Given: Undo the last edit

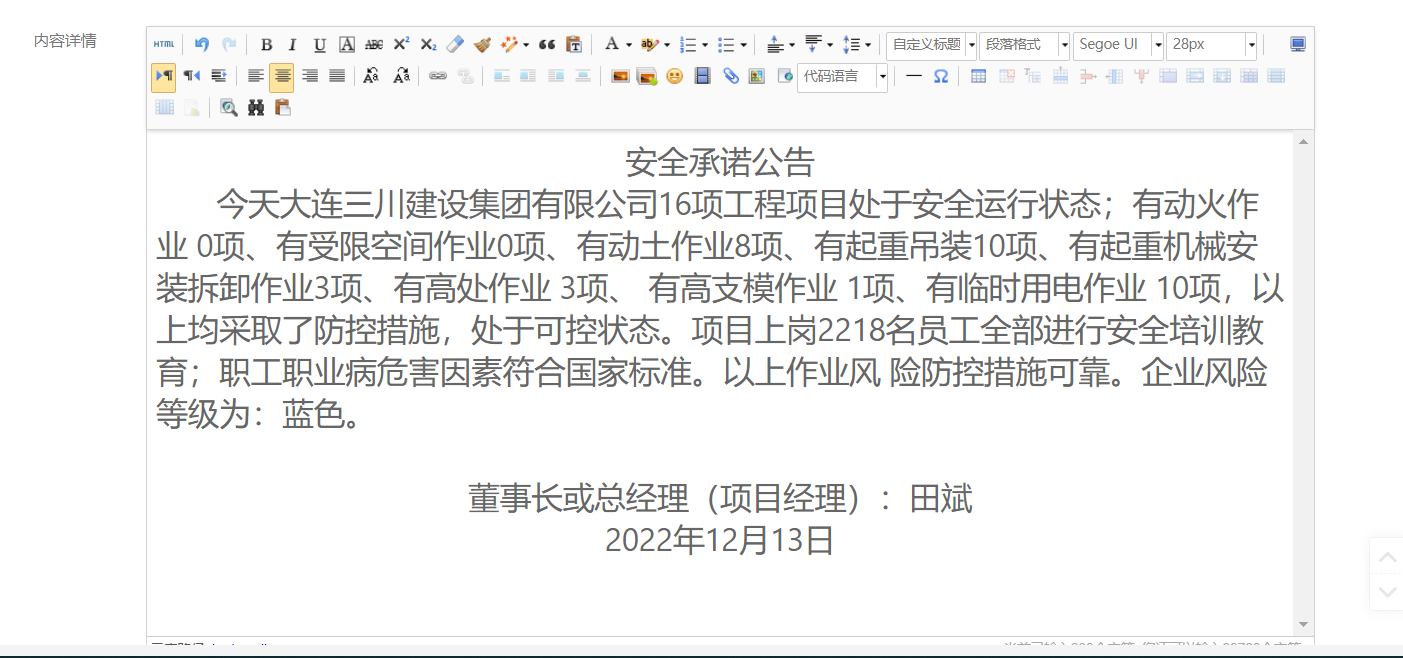Looking at the screenshot, I should point(202,44).
